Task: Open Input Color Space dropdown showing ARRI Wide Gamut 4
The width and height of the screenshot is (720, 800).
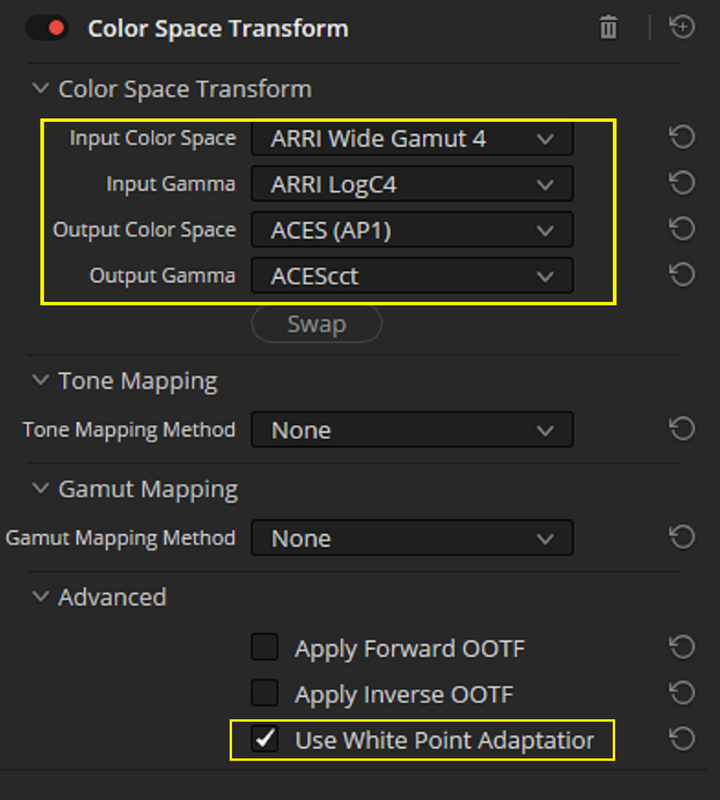Action: tap(412, 138)
